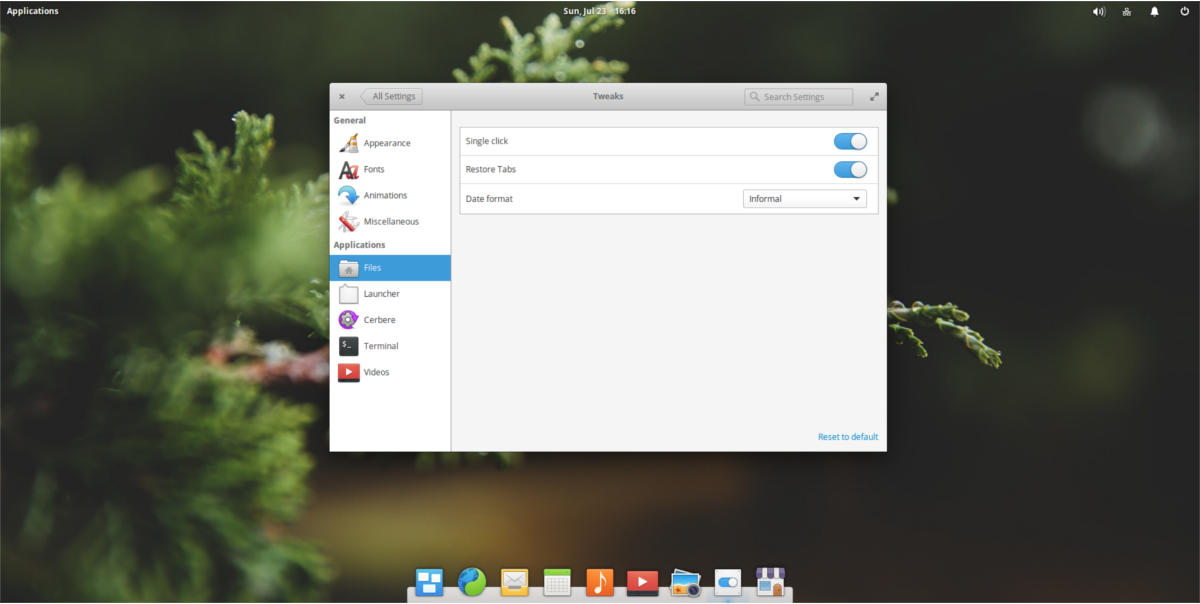
Task: Open the Photos app in dock
Action: [x=685, y=582]
